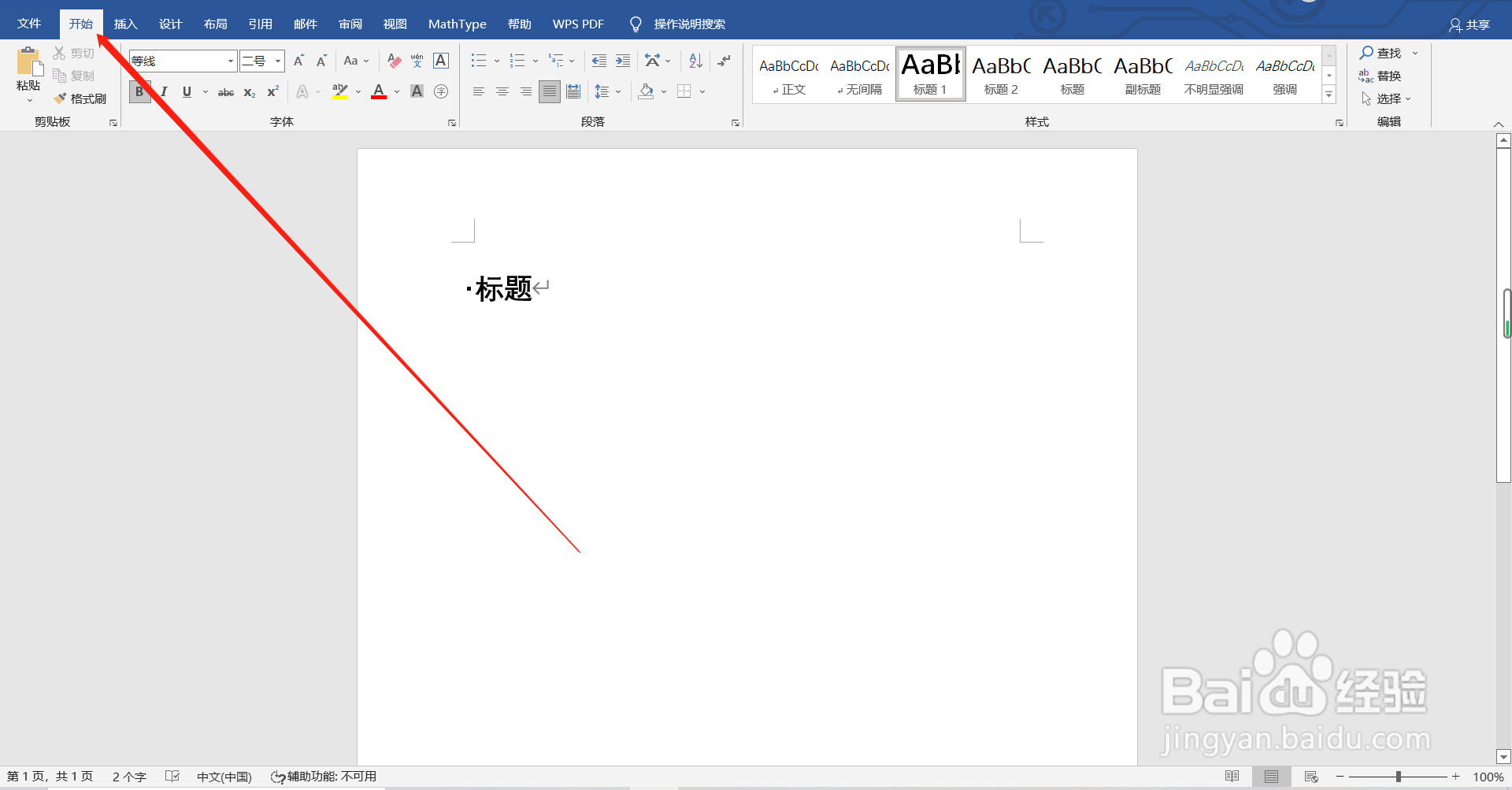
Task: Apply the Heading 2 (标题 2) style
Action: [1001, 75]
